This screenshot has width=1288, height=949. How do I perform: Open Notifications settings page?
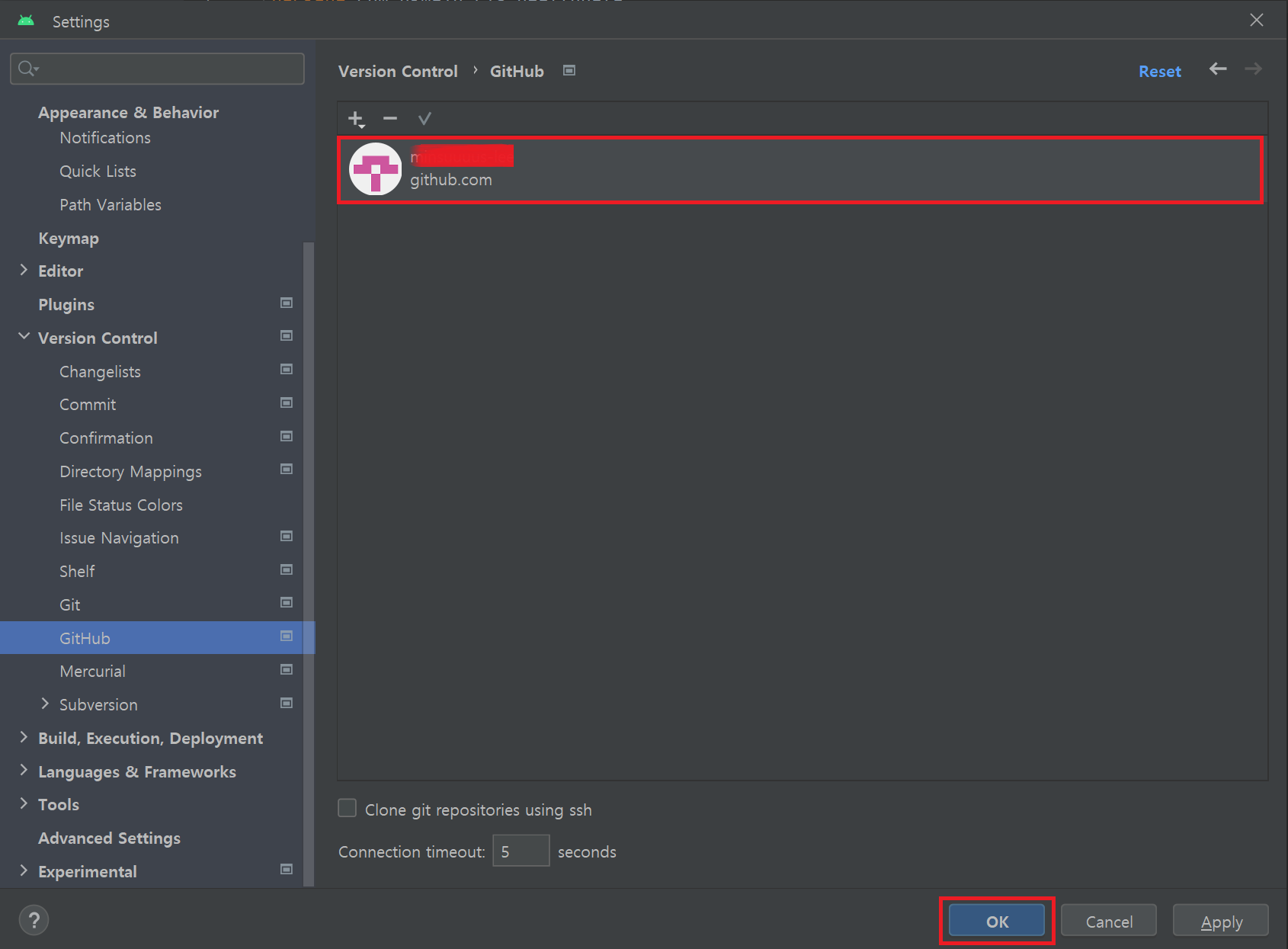coord(105,138)
